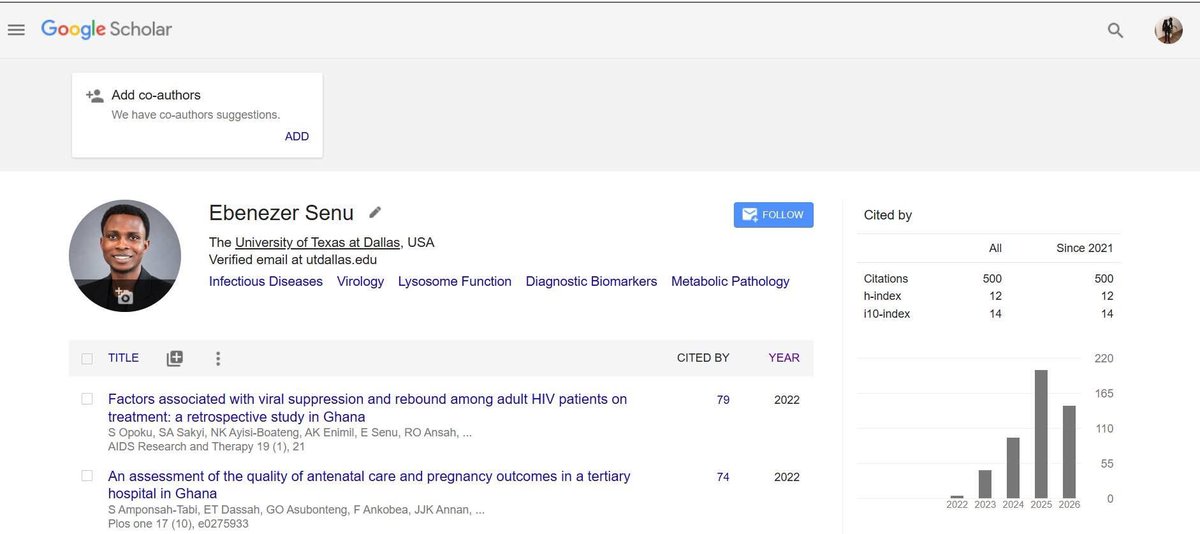Open the antenatal care quality article
This screenshot has width=1200, height=534.
click(x=369, y=485)
